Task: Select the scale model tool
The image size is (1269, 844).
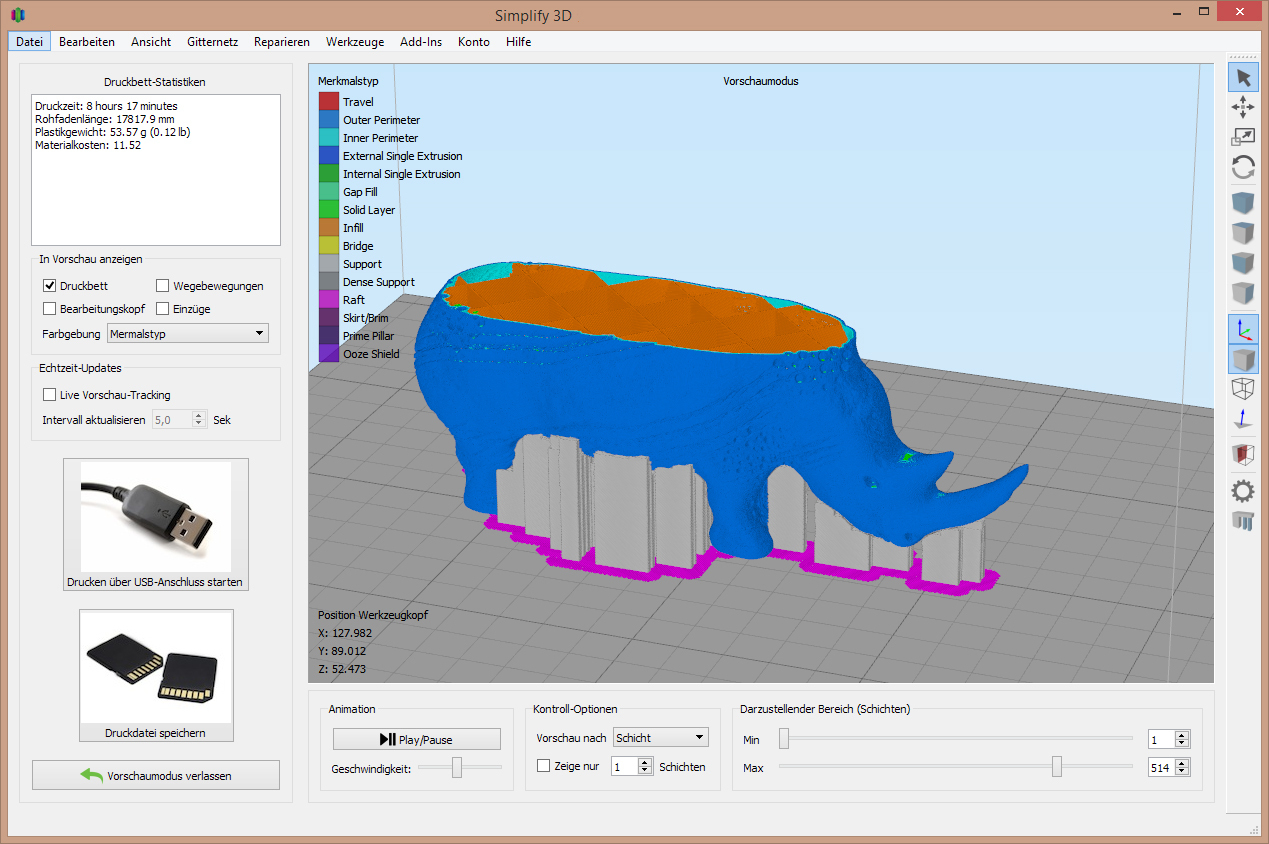Action: [x=1243, y=137]
